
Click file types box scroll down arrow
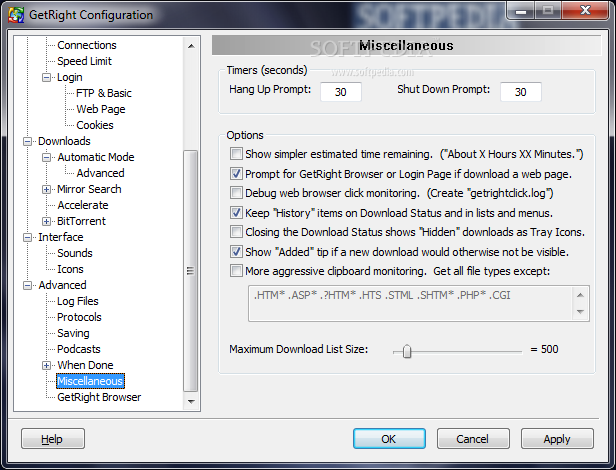[580, 312]
